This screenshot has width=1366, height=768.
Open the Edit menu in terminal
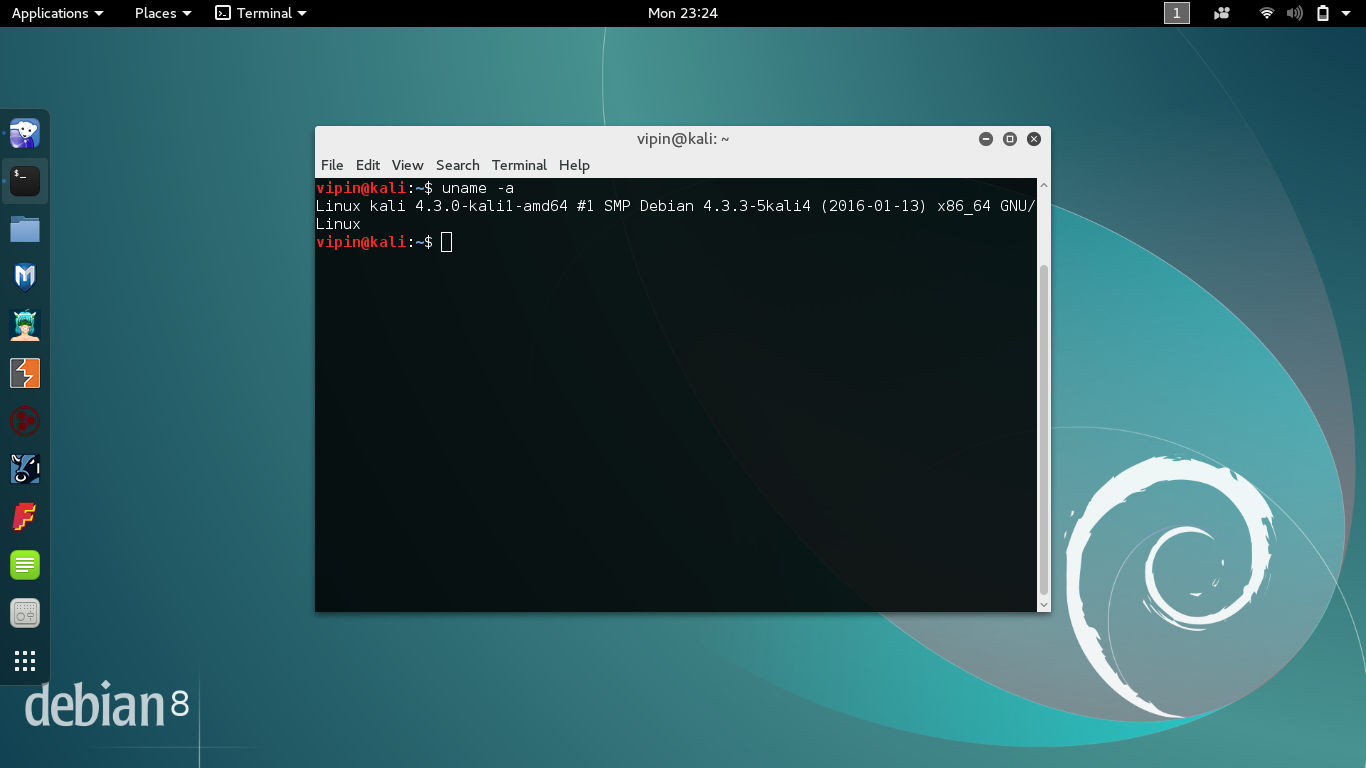(368, 165)
